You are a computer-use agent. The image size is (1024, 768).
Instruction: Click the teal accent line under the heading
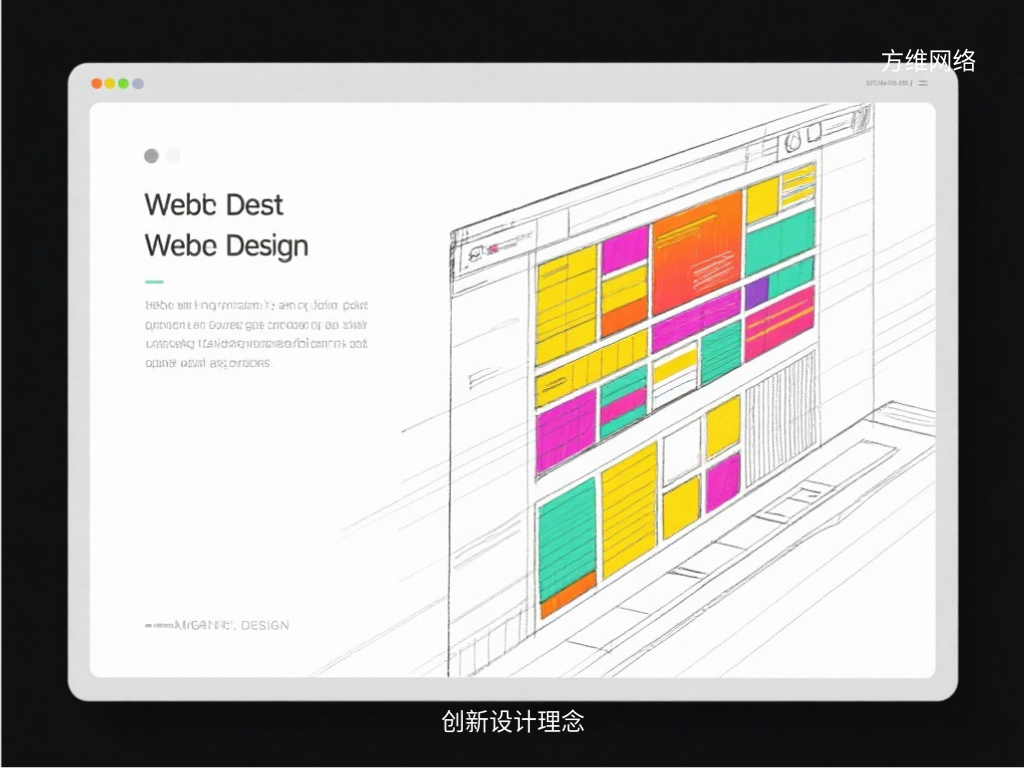(x=154, y=282)
